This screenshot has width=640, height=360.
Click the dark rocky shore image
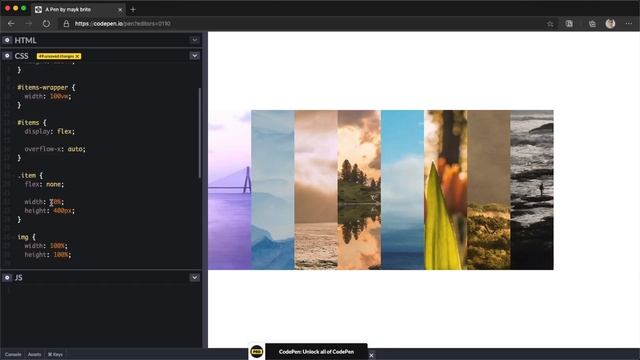point(532,190)
